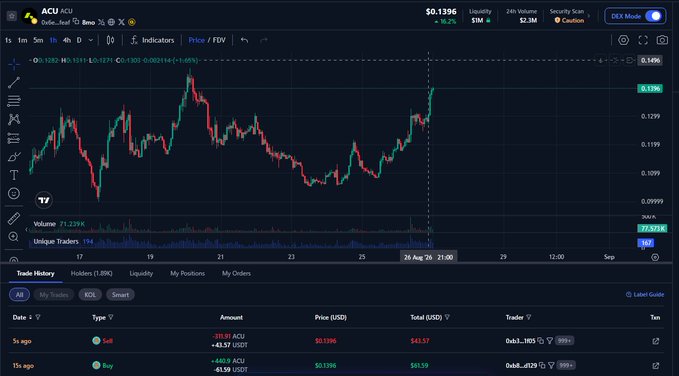
Task: Open the Type column filter
Action: [110, 318]
